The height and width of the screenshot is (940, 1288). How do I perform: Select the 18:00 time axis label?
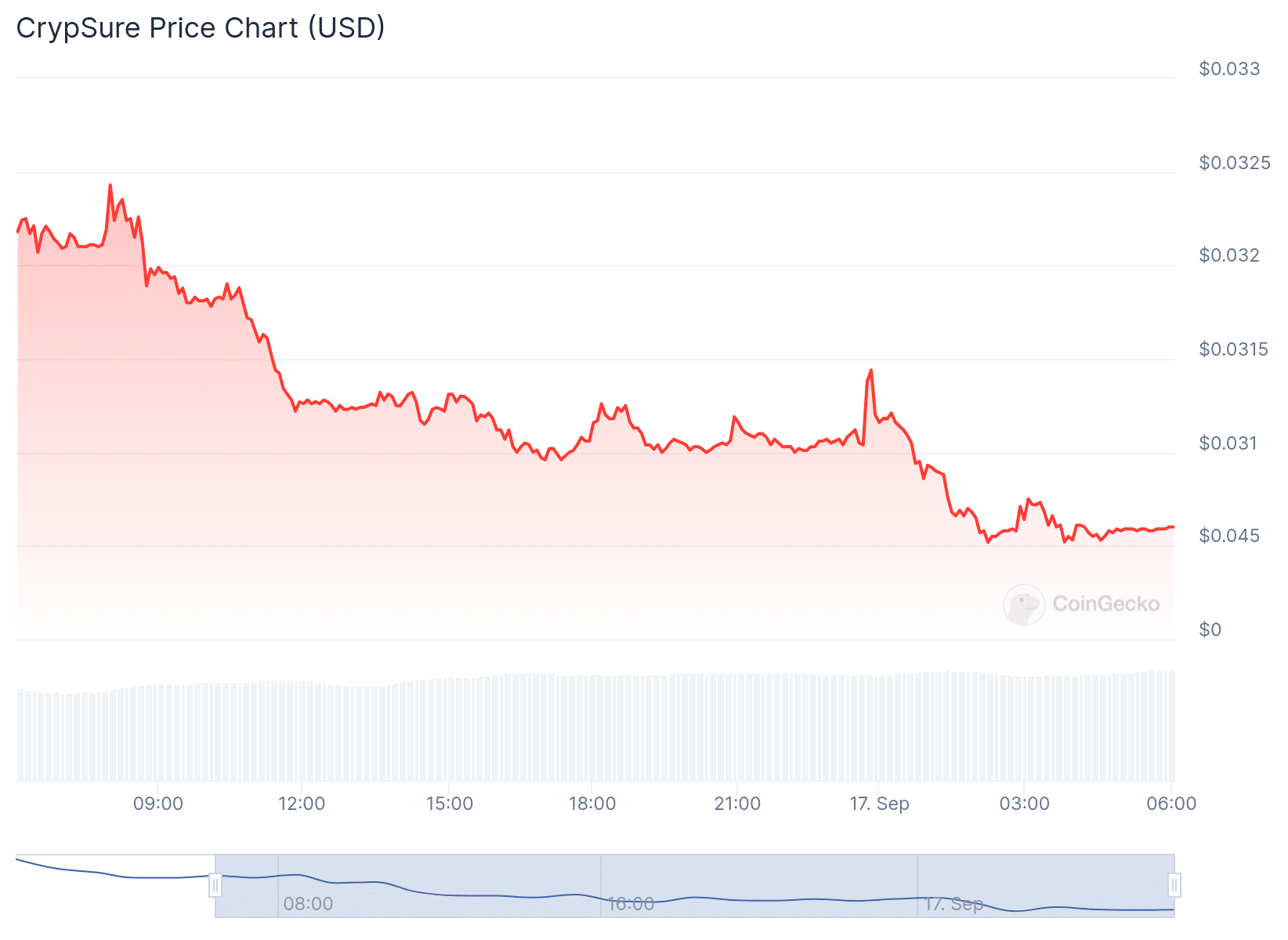point(592,804)
